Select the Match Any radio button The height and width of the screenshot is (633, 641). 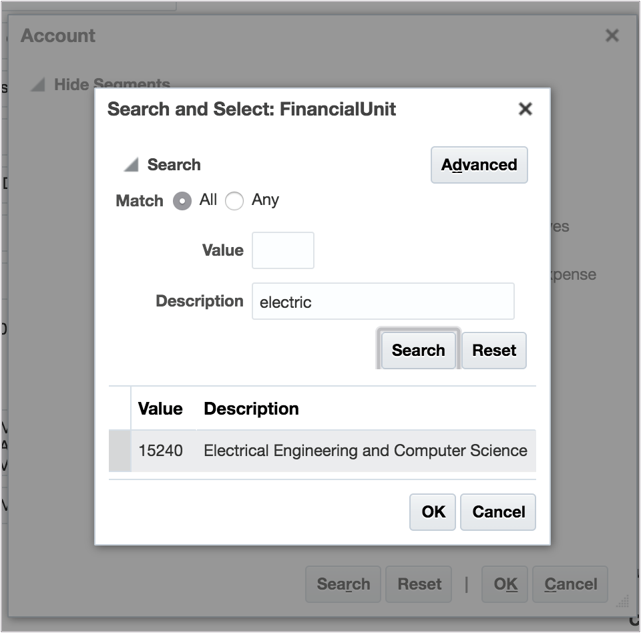tap(235, 201)
